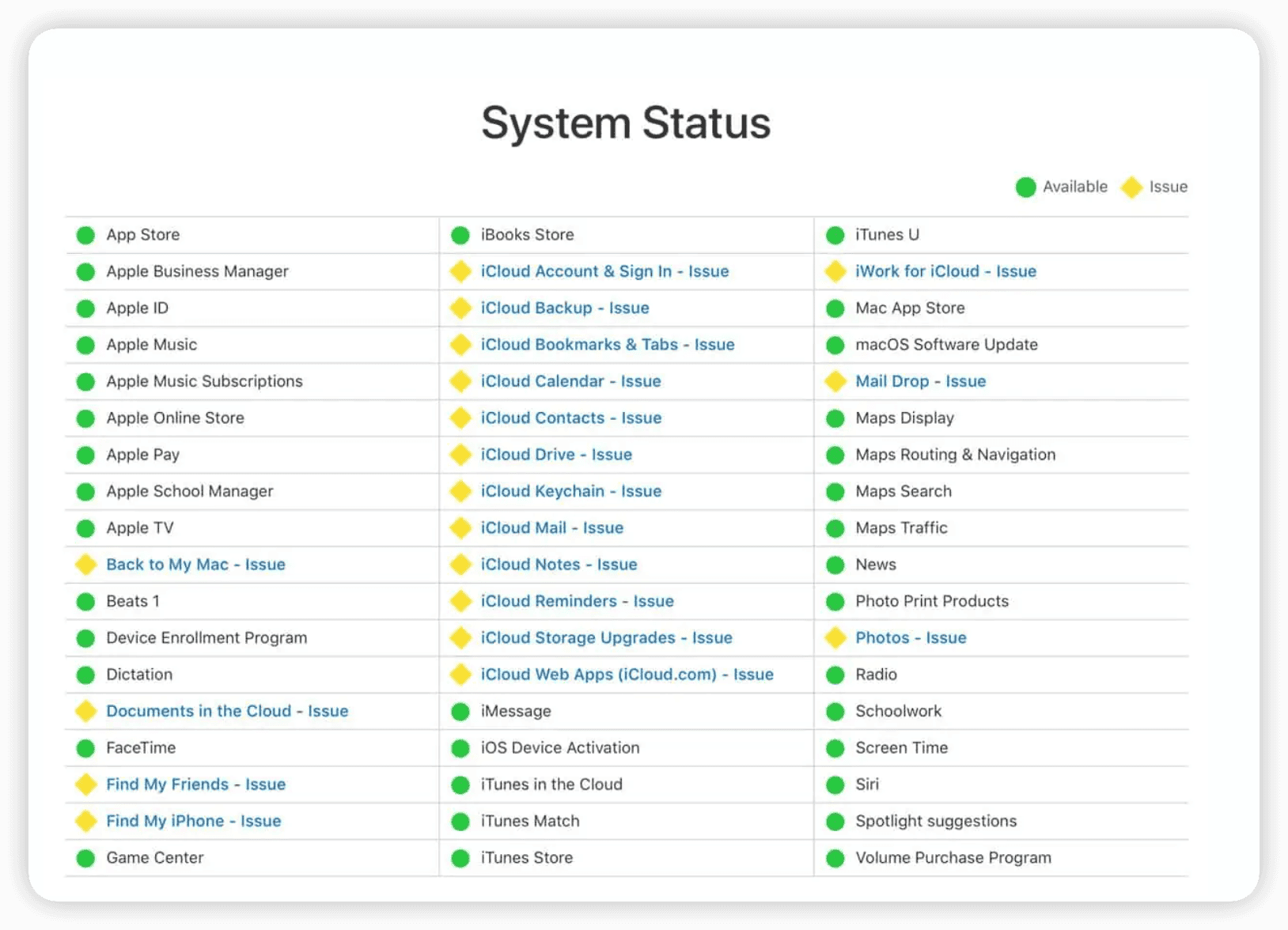Select Volume Purchase Program row text
Viewport: 1288px width, 930px height.
pos(953,858)
